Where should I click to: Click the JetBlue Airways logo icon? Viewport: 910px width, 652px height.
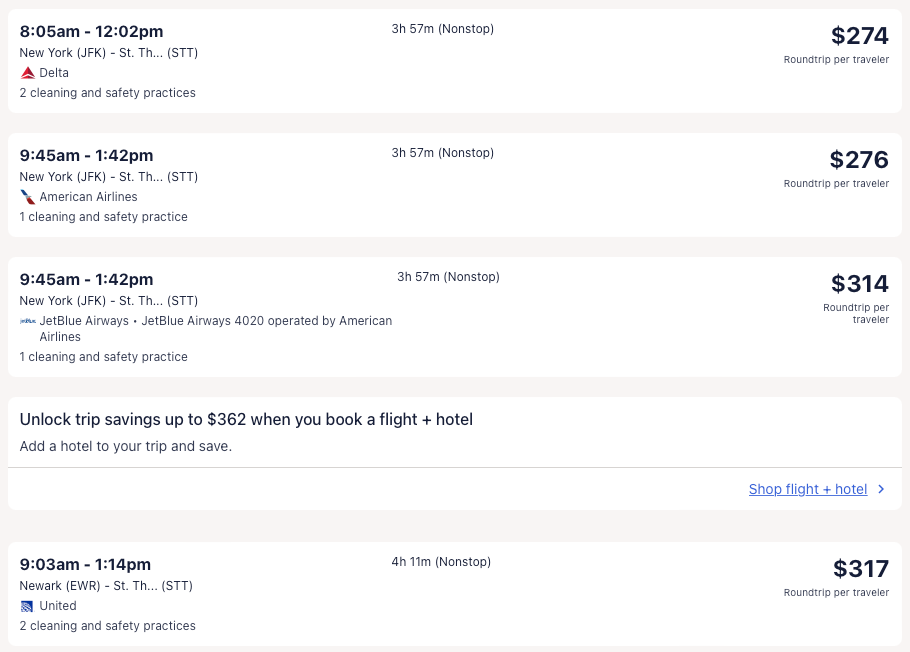(x=28, y=321)
